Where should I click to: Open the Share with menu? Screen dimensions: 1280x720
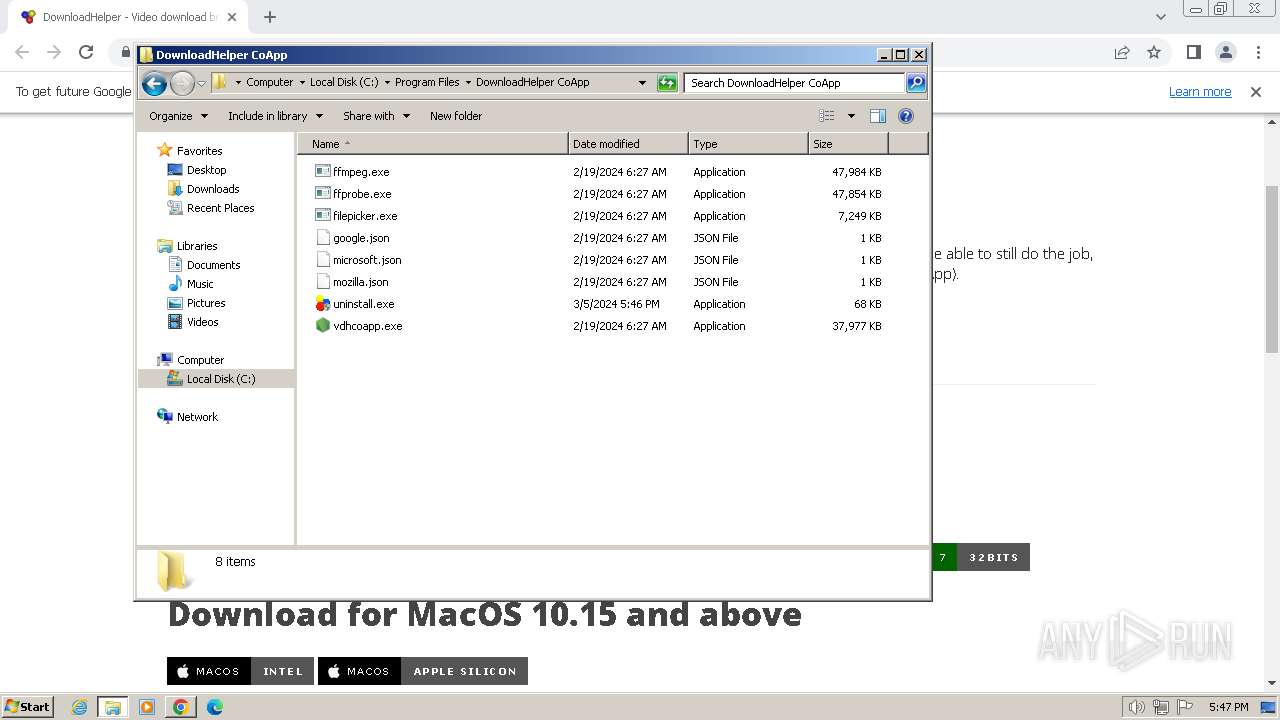coord(376,116)
